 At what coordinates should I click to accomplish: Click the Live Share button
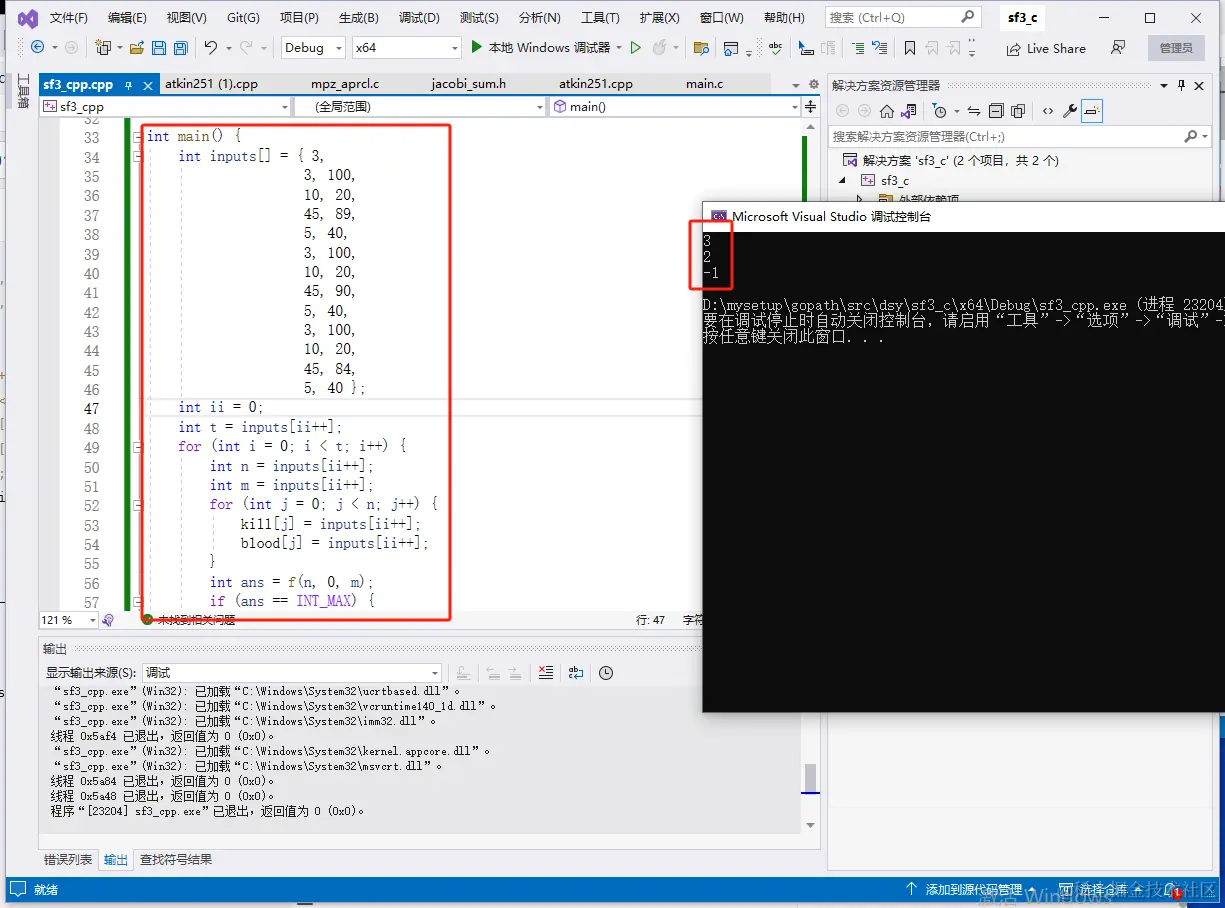tap(1046, 48)
